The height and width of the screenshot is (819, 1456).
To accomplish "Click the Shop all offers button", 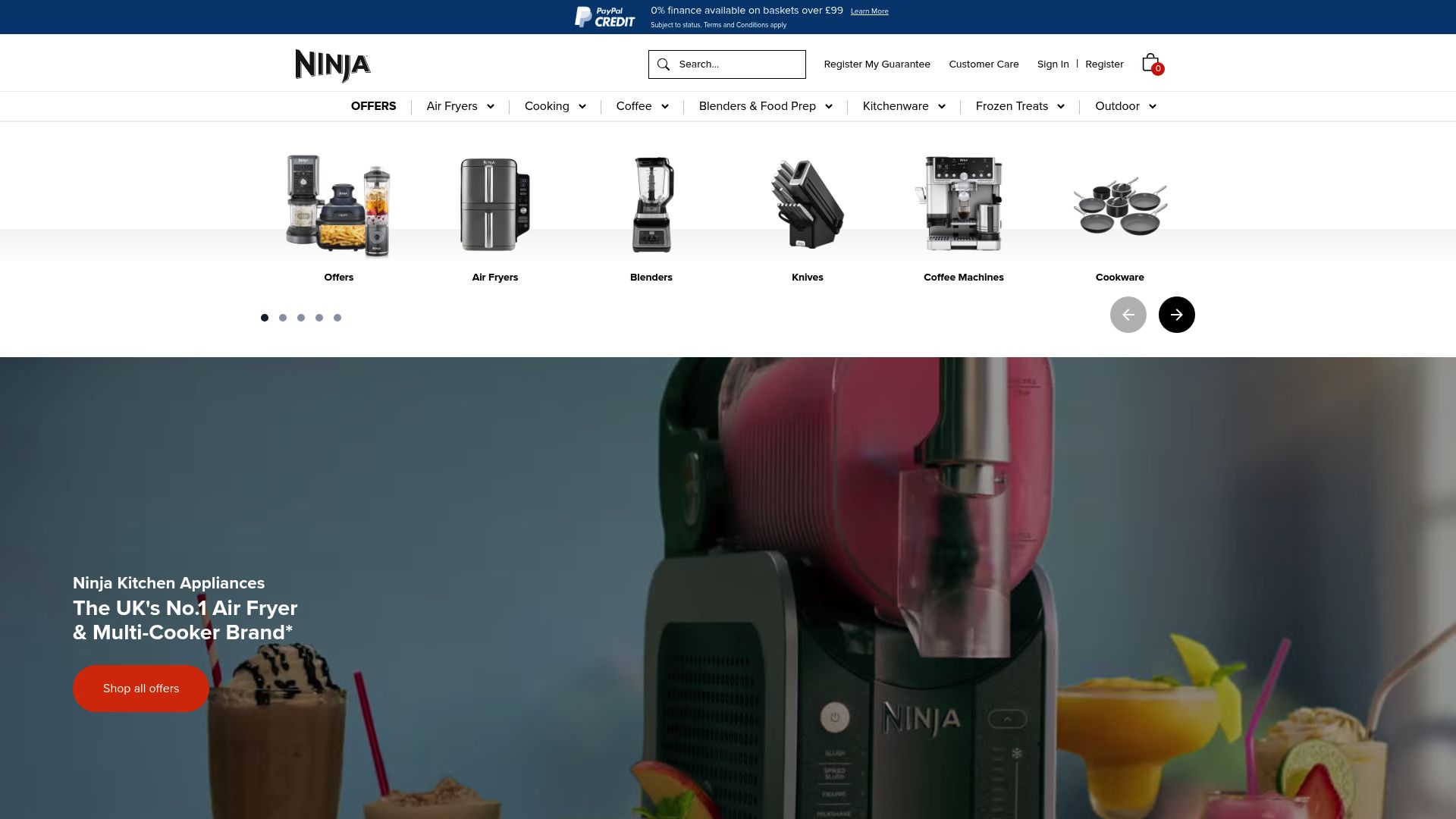I will 141,689.
